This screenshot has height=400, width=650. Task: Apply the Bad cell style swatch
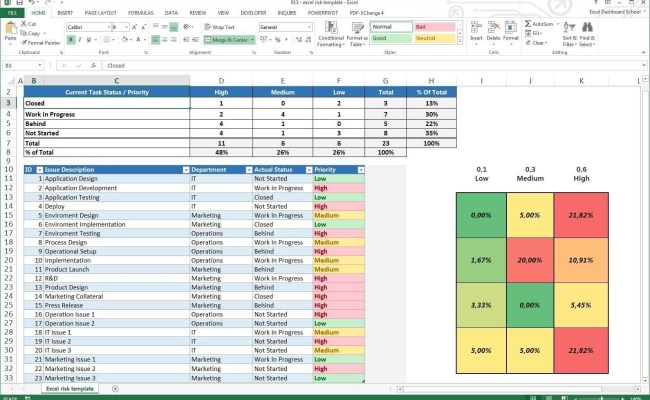pyautogui.click(x=434, y=27)
